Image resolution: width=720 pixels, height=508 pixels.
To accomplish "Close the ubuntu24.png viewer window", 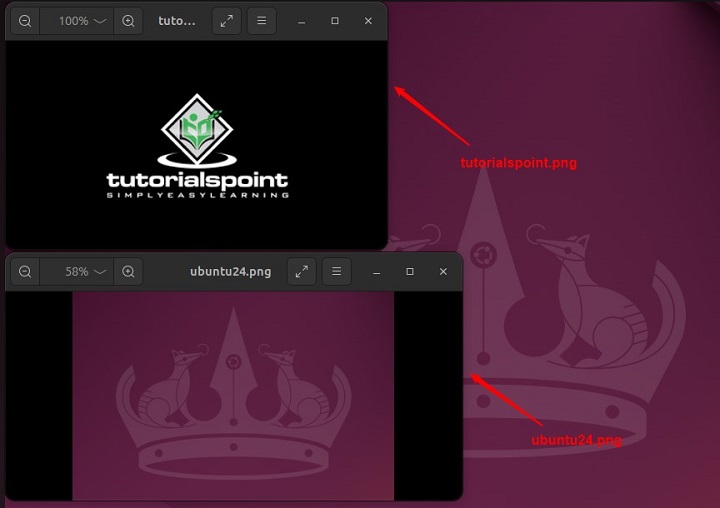I will [443, 271].
